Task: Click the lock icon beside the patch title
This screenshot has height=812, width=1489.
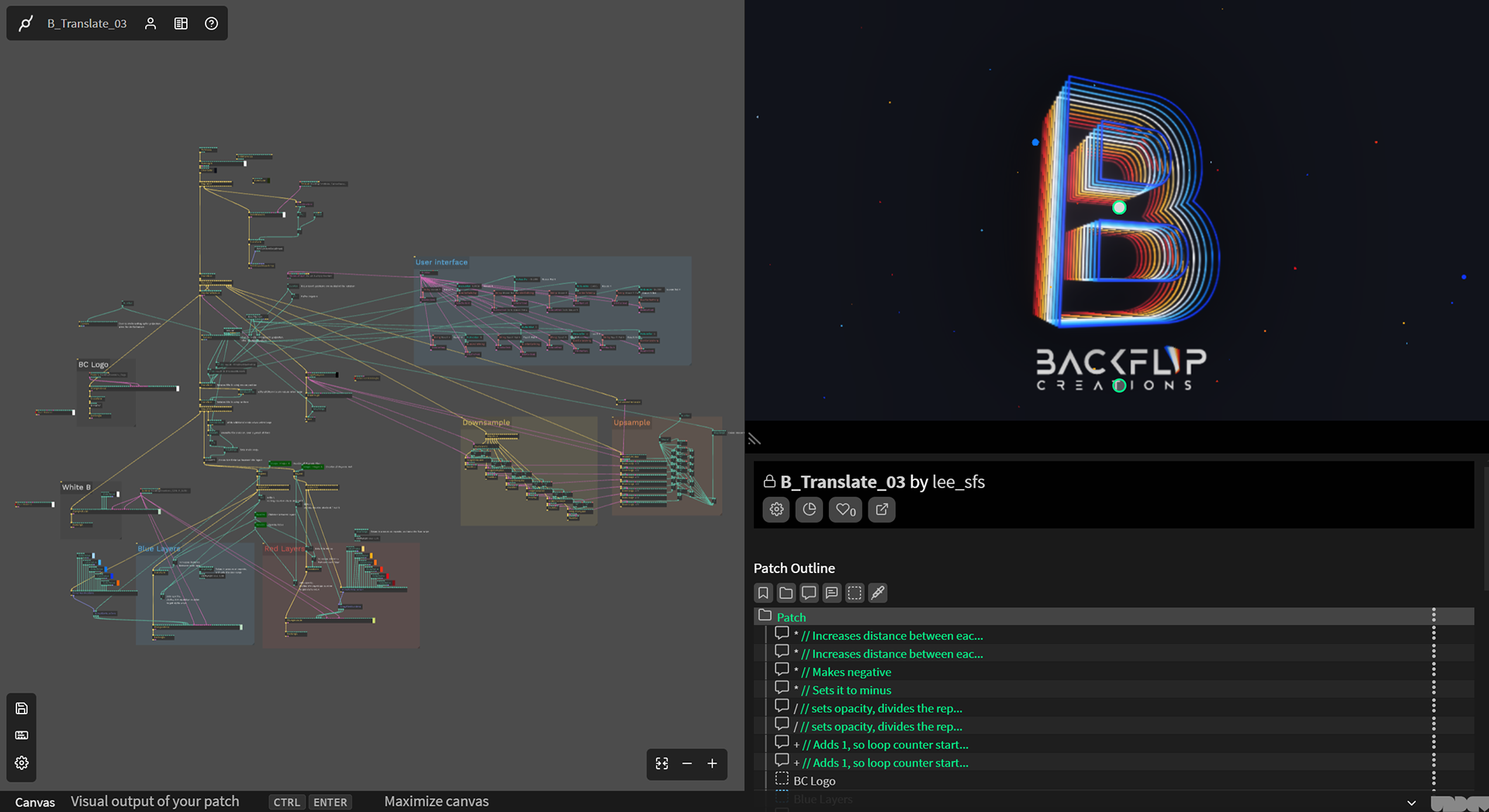Action: [769, 482]
